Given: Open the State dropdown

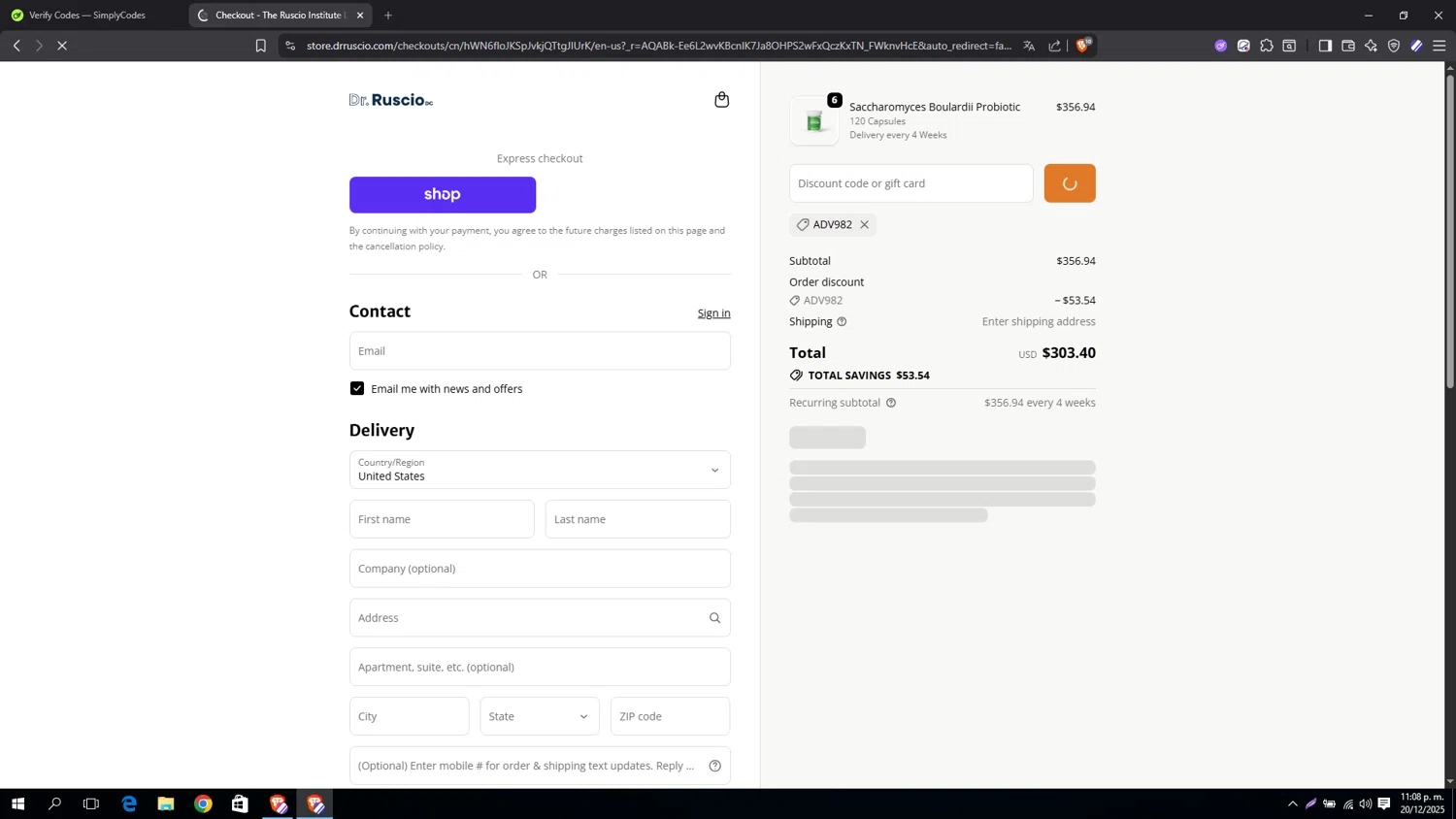Looking at the screenshot, I should 539,716.
